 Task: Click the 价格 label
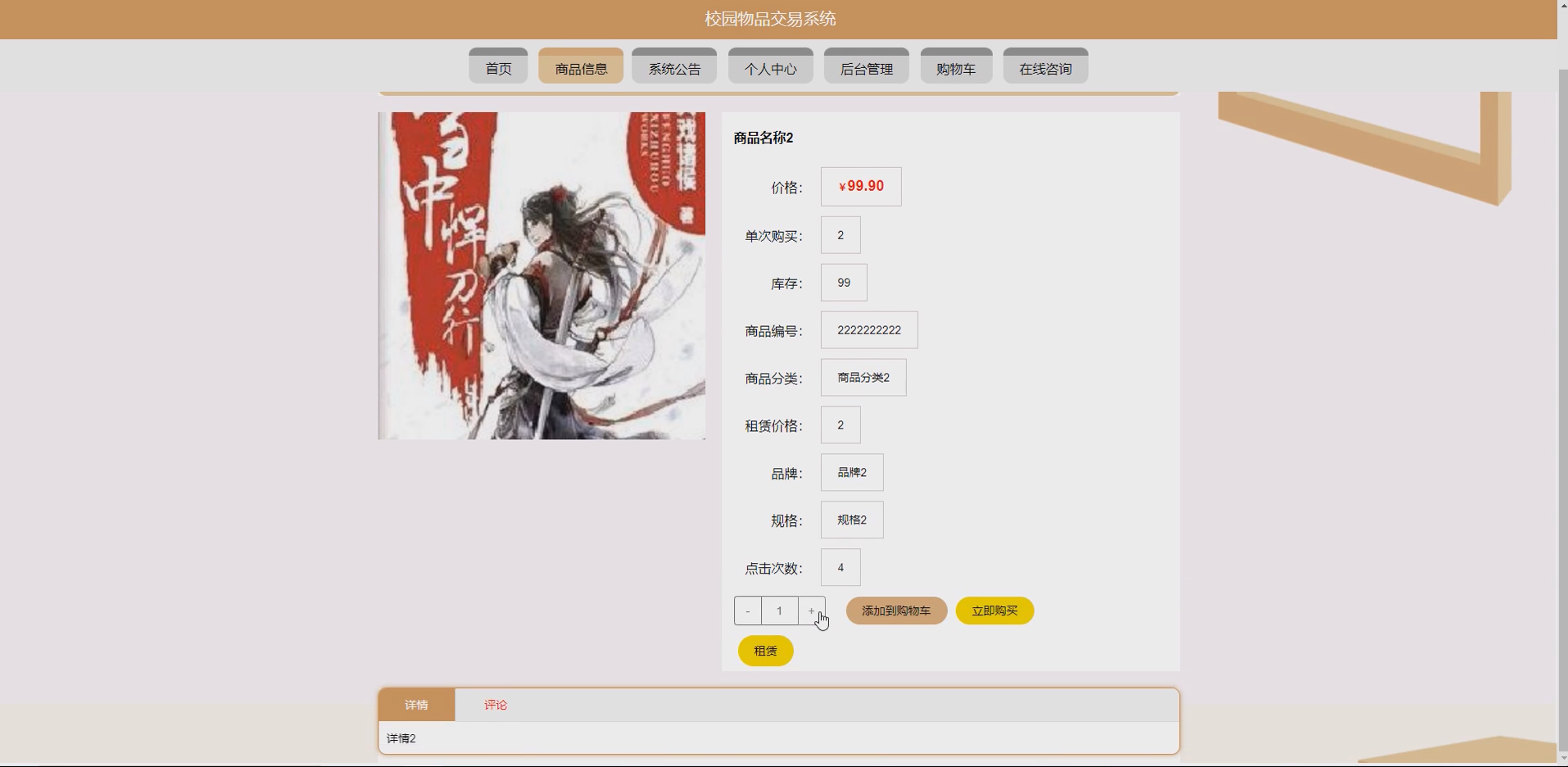coord(786,188)
